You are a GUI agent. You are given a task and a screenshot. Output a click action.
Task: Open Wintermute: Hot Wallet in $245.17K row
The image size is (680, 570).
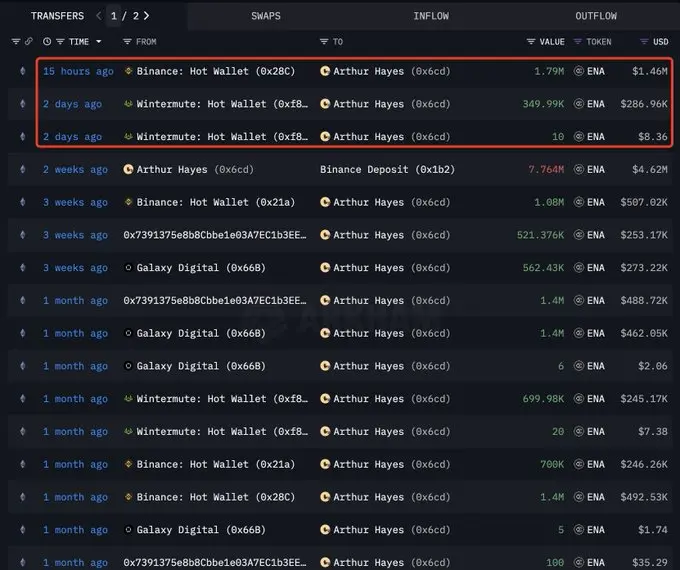point(222,399)
